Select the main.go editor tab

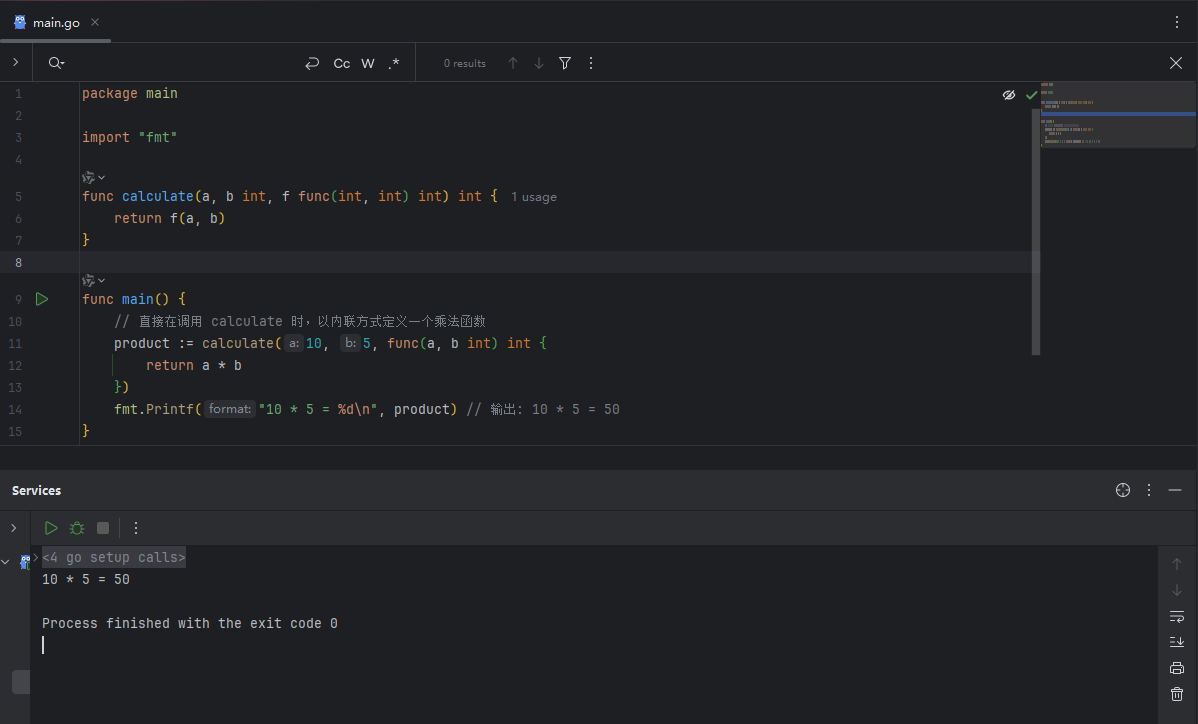[55, 22]
